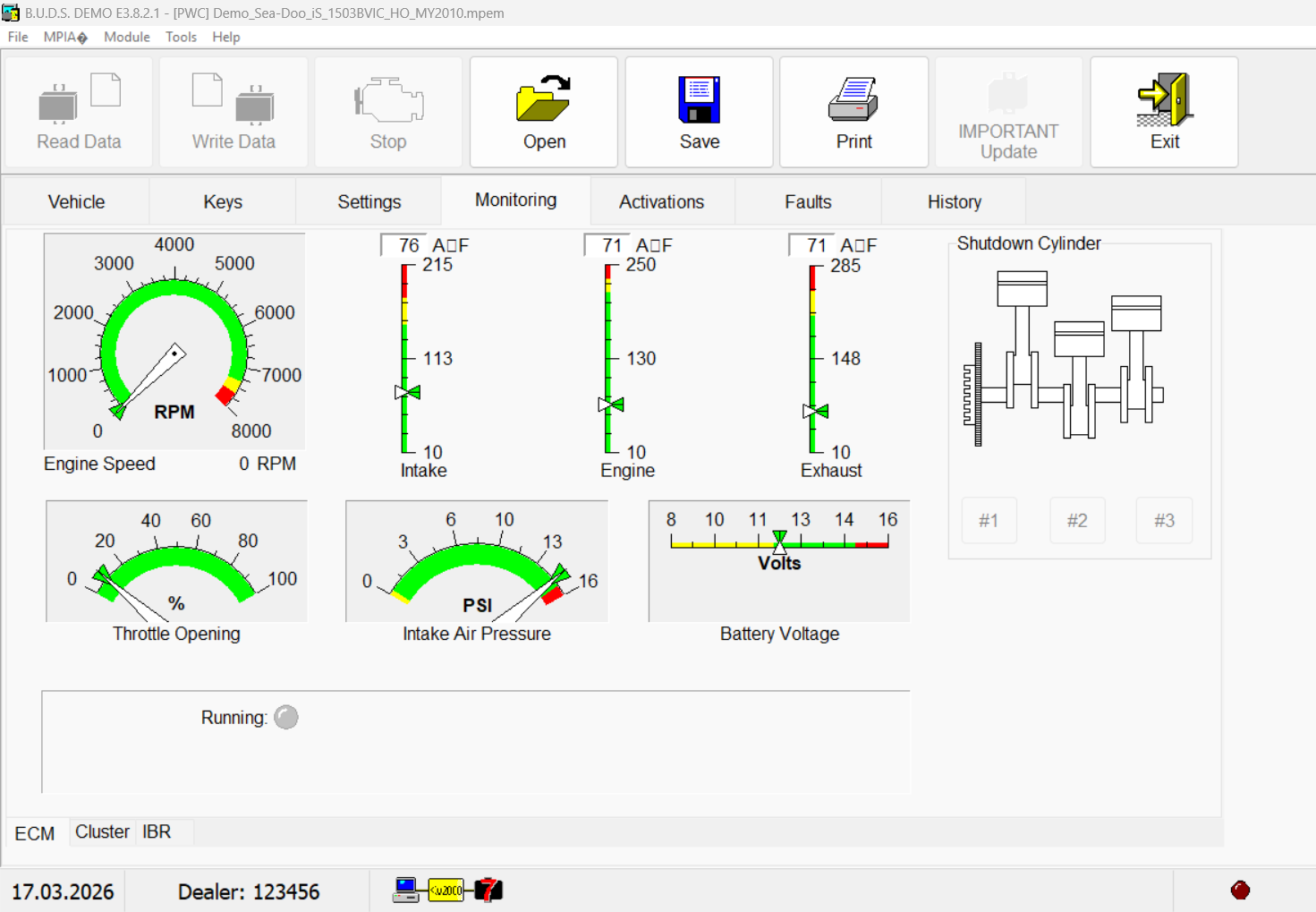Open the Module menu
The height and width of the screenshot is (912, 1316).
[x=126, y=37]
